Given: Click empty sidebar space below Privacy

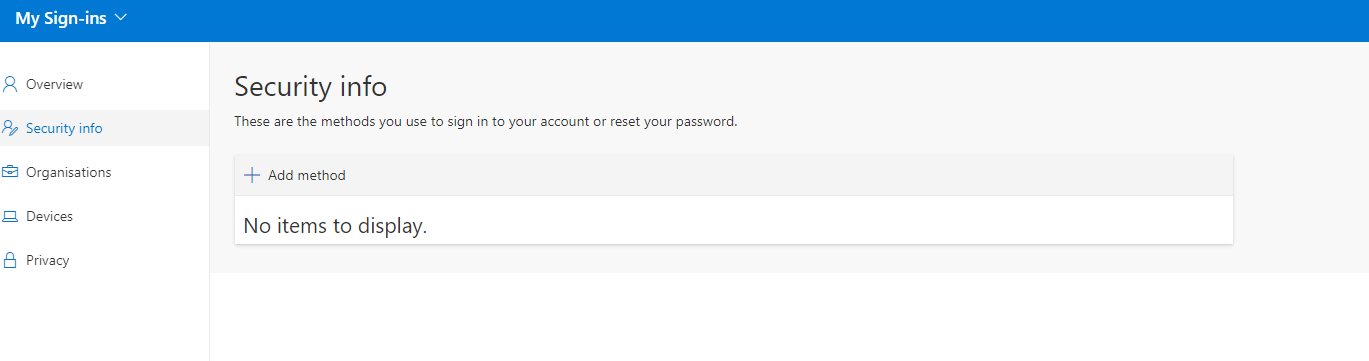Looking at the screenshot, I should [104, 320].
